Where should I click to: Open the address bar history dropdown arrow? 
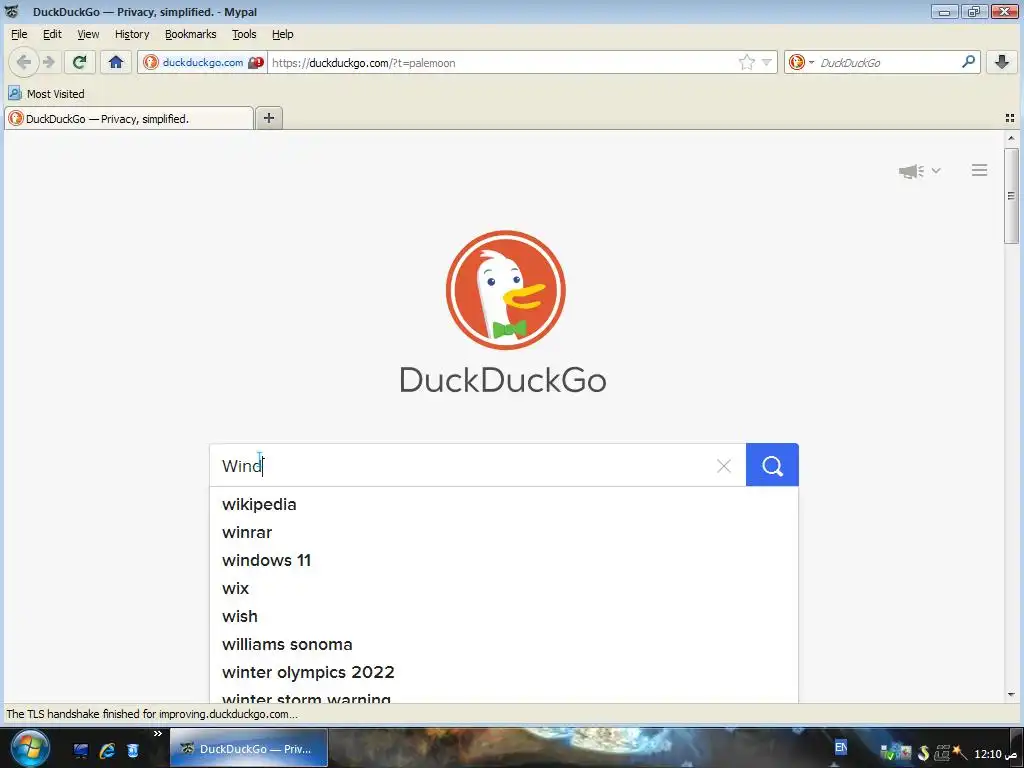pyautogui.click(x=767, y=62)
